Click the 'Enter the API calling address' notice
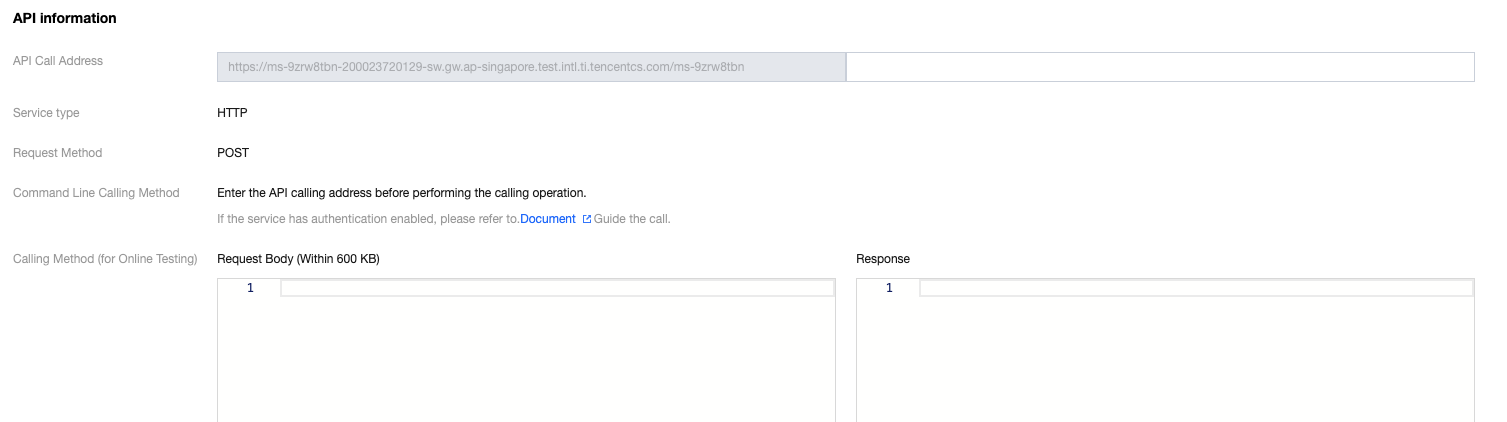 point(401,193)
